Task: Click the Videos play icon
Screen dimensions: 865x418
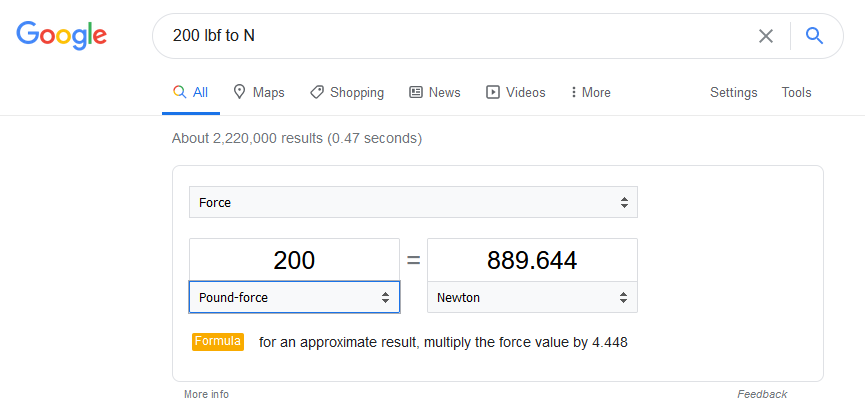Action: 493,92
